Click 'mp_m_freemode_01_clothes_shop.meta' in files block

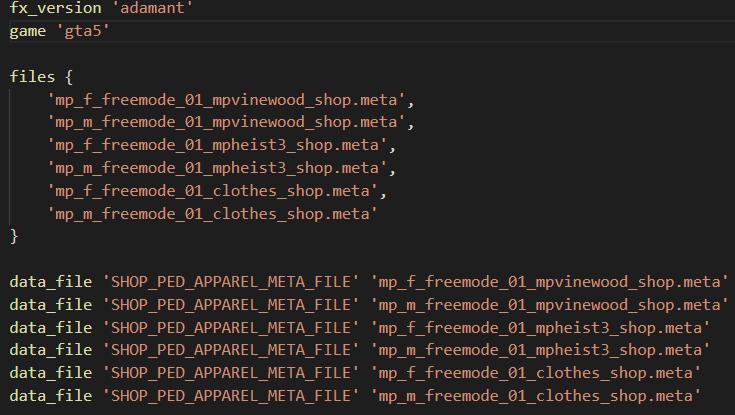pyautogui.click(x=212, y=214)
